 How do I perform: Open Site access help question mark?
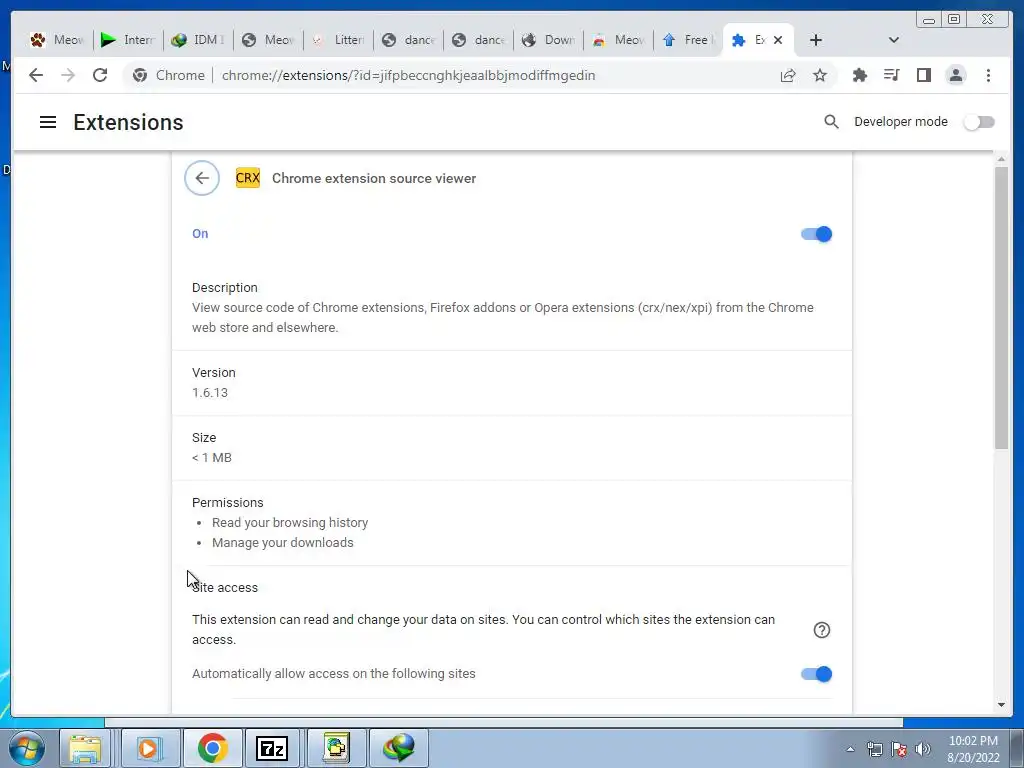(822, 630)
